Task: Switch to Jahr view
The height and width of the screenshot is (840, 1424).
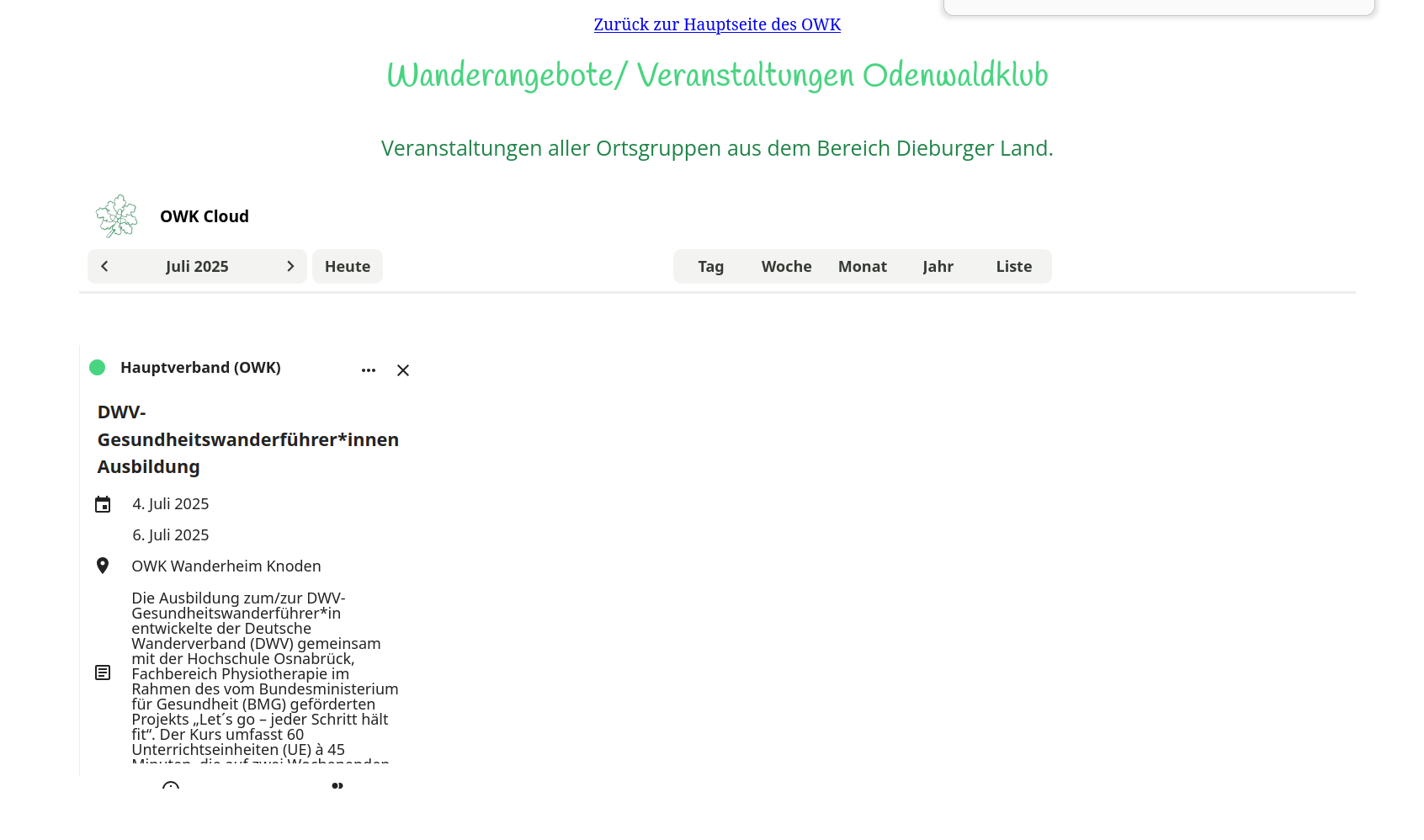Action: point(938,267)
